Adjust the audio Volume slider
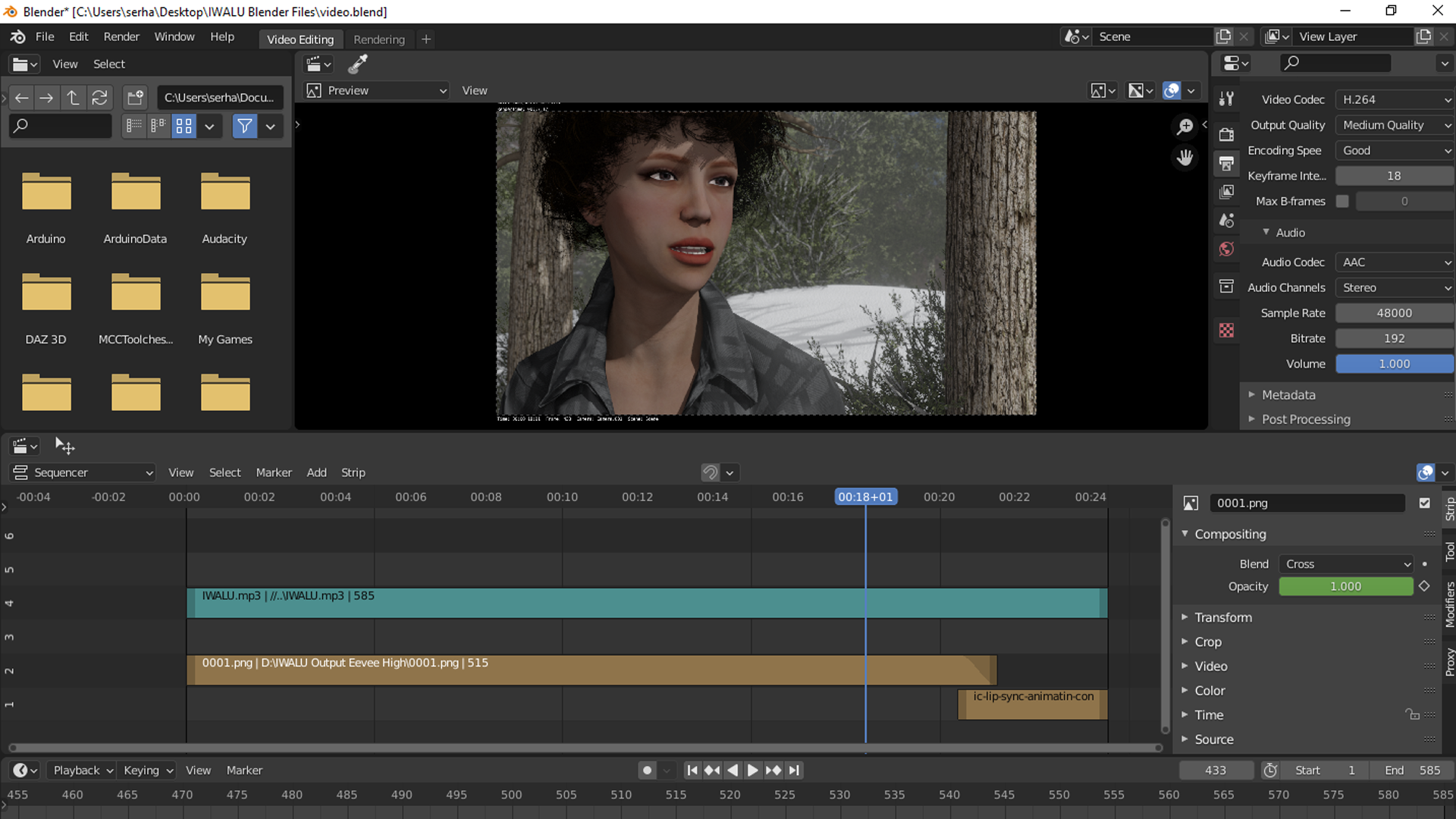1456x819 pixels. [1394, 364]
